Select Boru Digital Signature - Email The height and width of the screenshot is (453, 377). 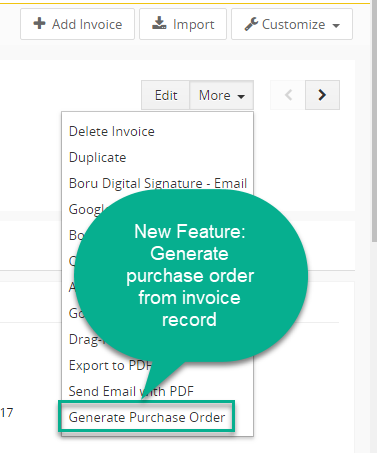(x=158, y=183)
